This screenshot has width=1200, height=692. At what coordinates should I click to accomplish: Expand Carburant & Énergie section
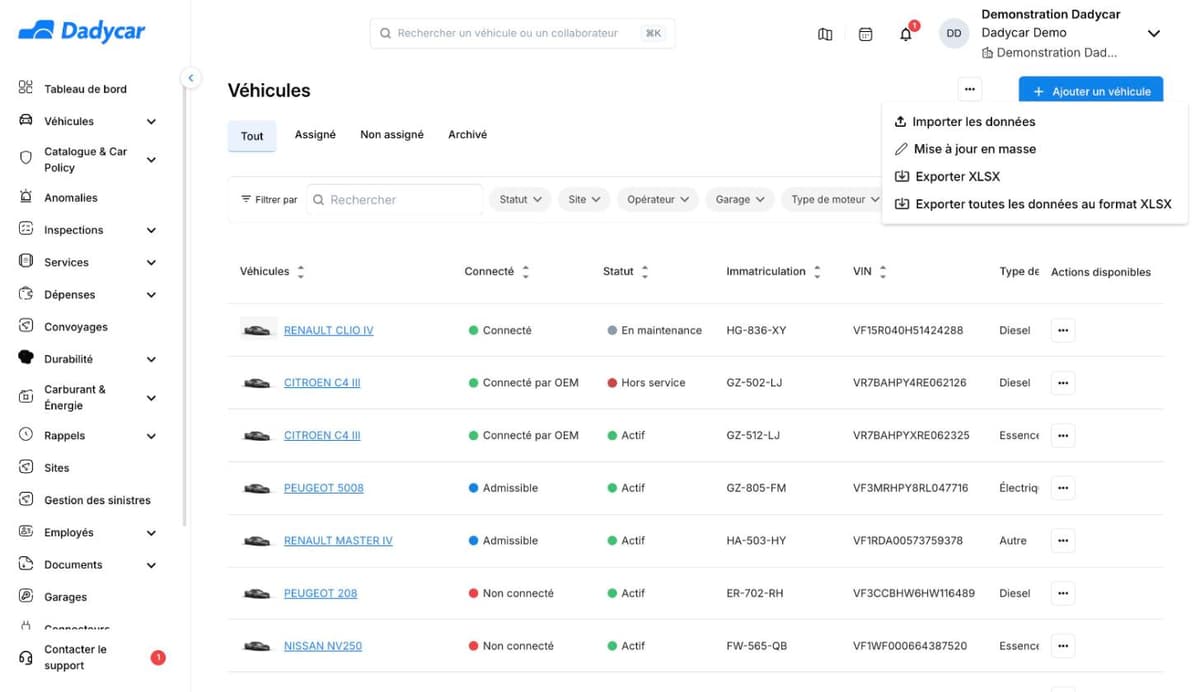click(151, 398)
